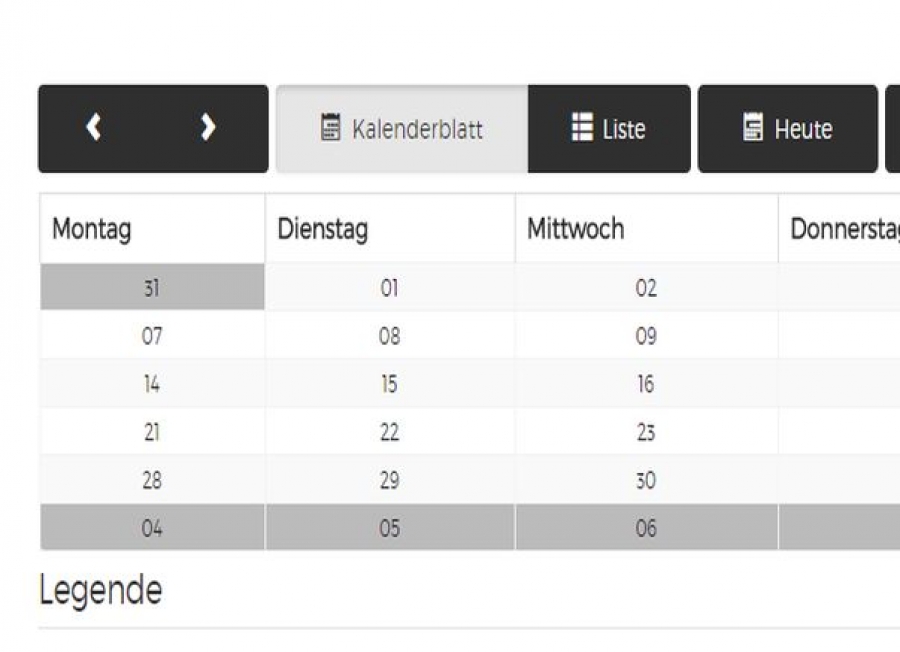
Task: Select day 01 under Dienstag
Action: 389,288
